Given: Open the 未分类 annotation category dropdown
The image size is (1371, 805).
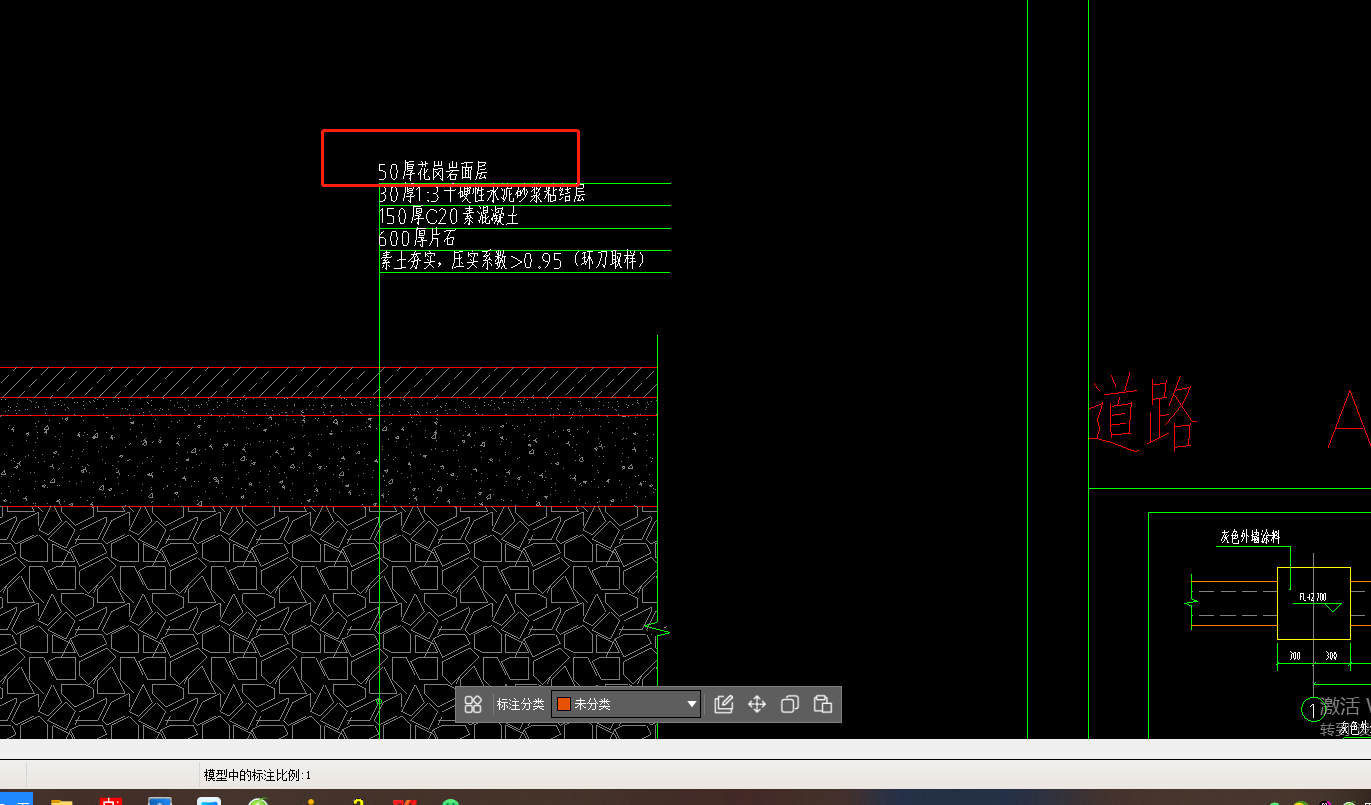Looking at the screenshot, I should 625,704.
